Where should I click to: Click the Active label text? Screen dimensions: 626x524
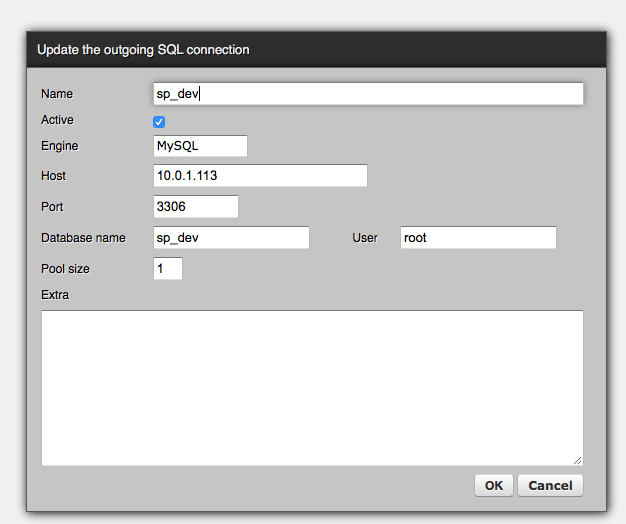coord(57,120)
